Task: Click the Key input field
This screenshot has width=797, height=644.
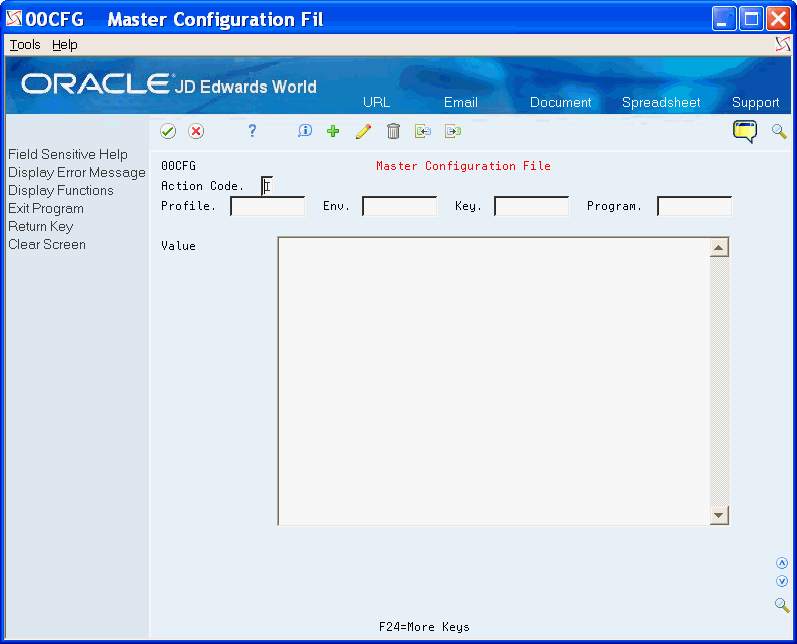Action: click(x=532, y=206)
